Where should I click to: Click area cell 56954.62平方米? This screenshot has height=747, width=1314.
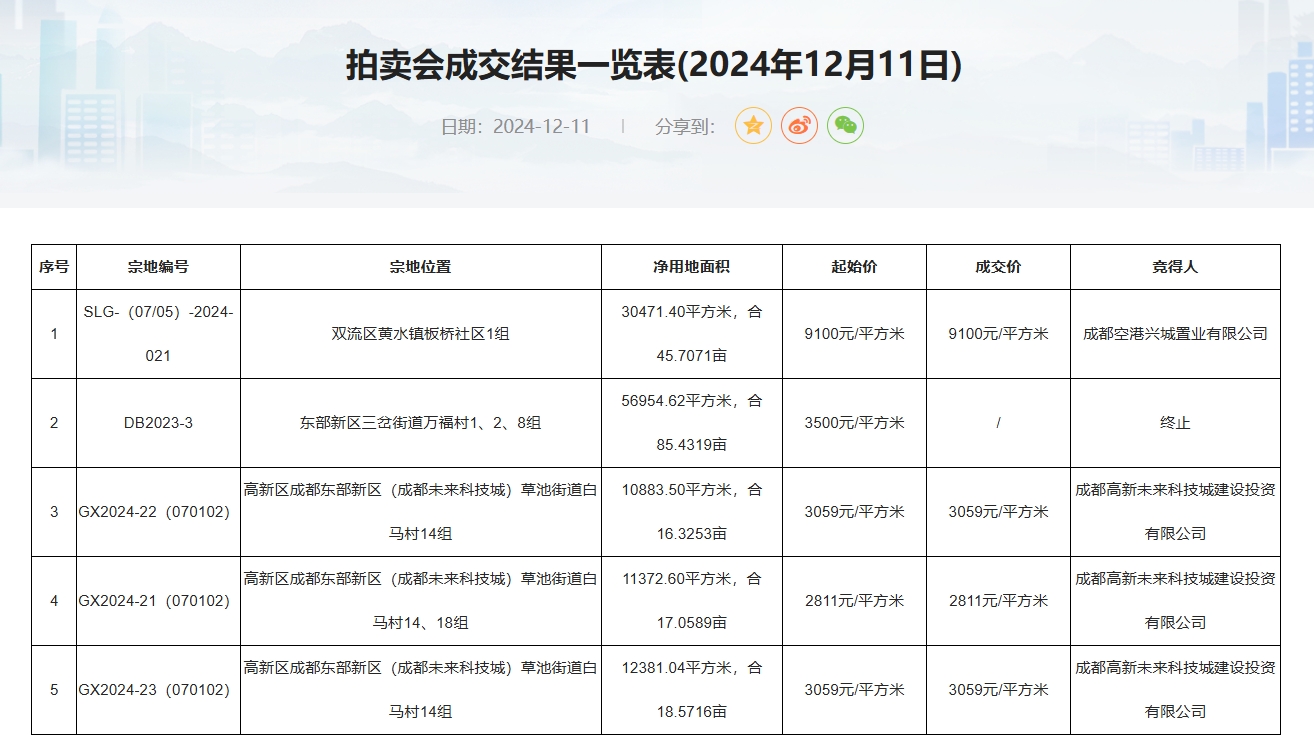(x=691, y=423)
